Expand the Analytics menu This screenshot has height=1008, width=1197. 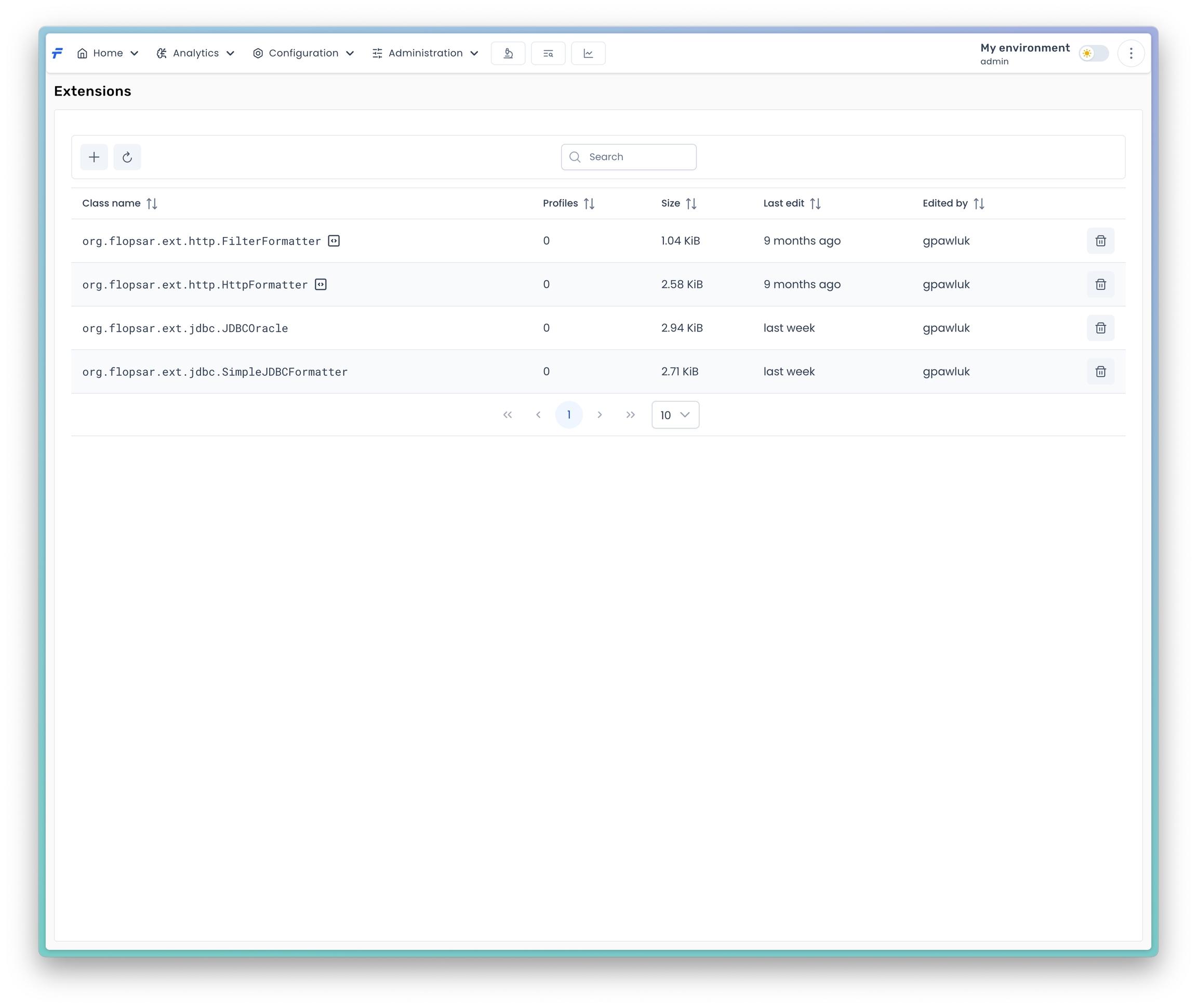(x=195, y=53)
